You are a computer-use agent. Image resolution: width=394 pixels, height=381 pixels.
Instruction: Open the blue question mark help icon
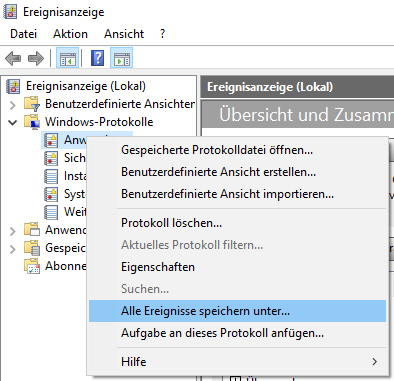click(x=97, y=58)
